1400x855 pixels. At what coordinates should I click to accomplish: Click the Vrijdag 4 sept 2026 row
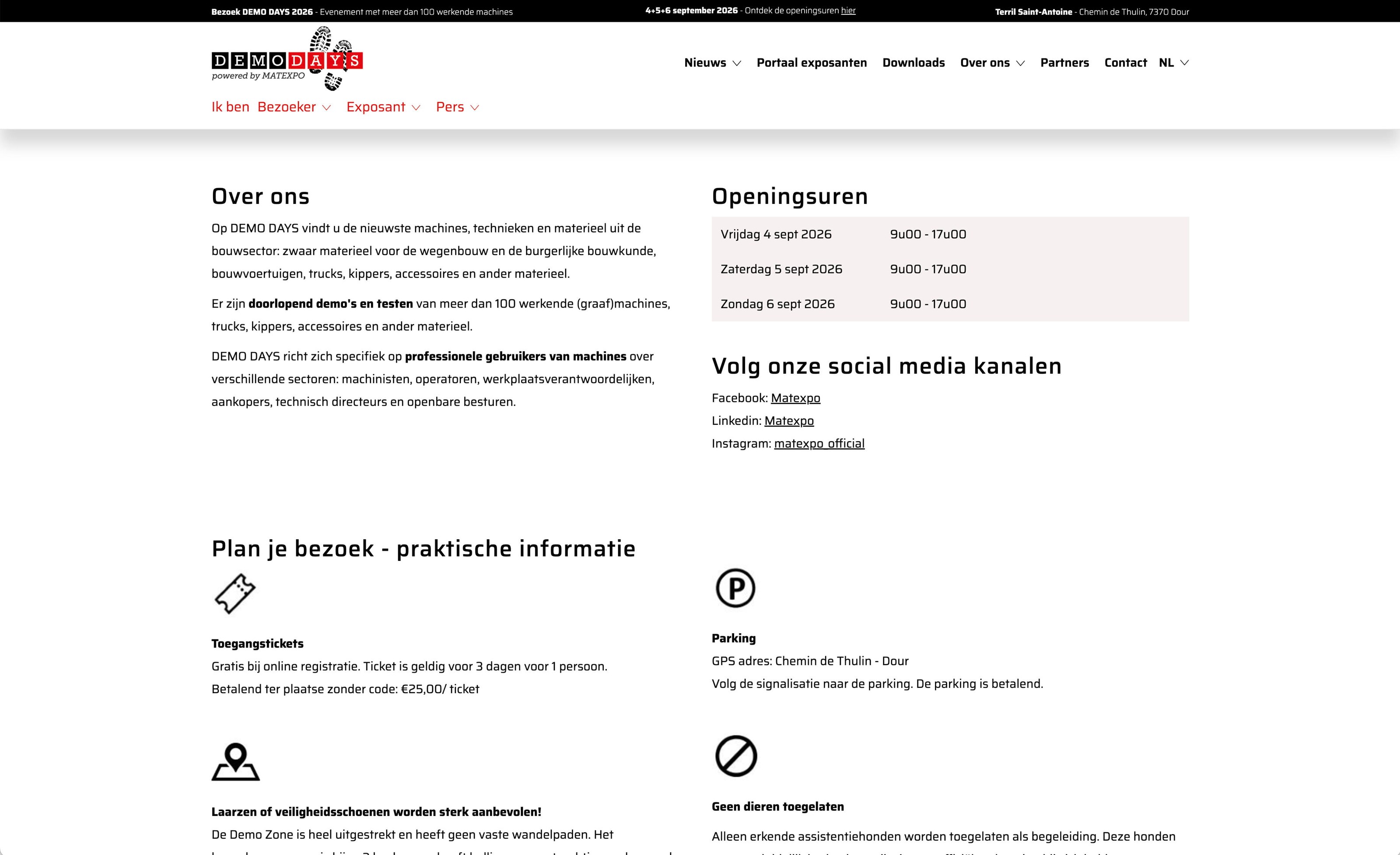(x=950, y=234)
